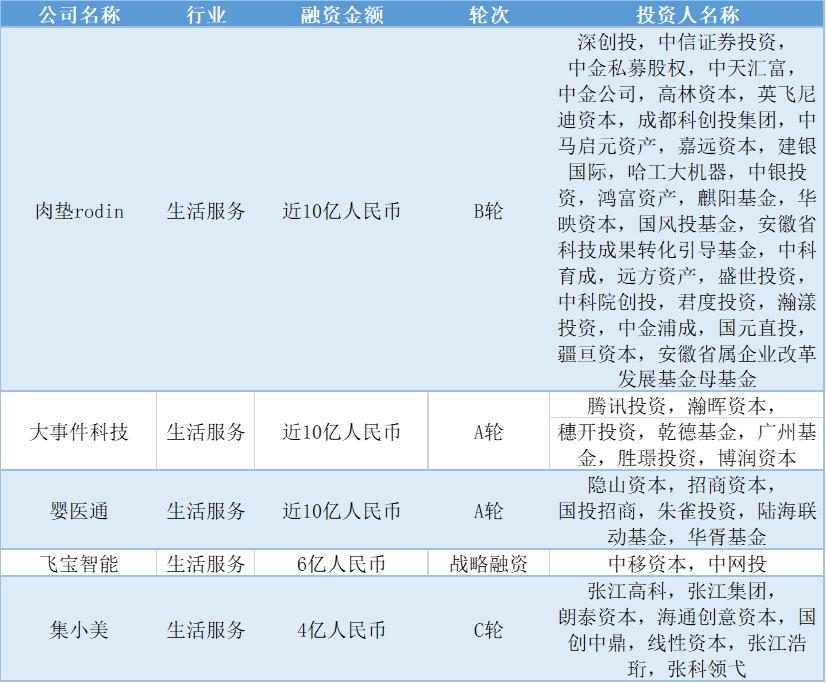Select the 战略融资 round cell
826x683 pixels.
(x=489, y=564)
